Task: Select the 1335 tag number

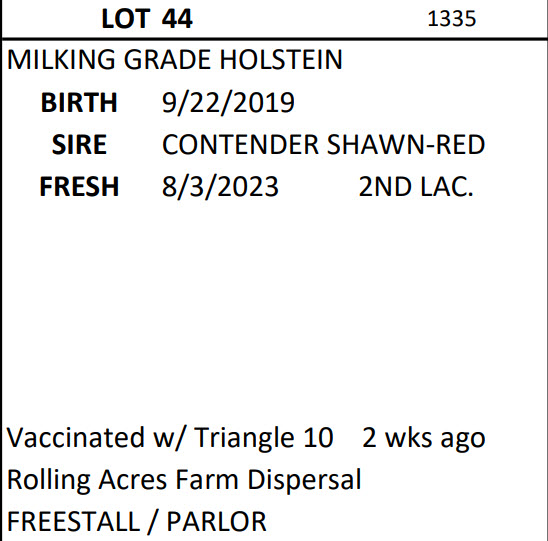Action: click(x=452, y=19)
